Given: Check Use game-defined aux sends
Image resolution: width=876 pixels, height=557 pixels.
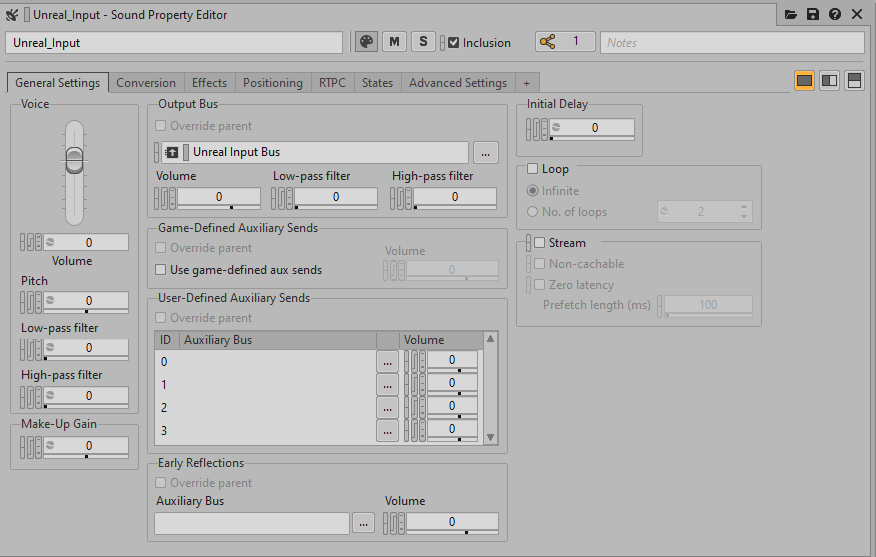Looking at the screenshot, I should click(161, 270).
